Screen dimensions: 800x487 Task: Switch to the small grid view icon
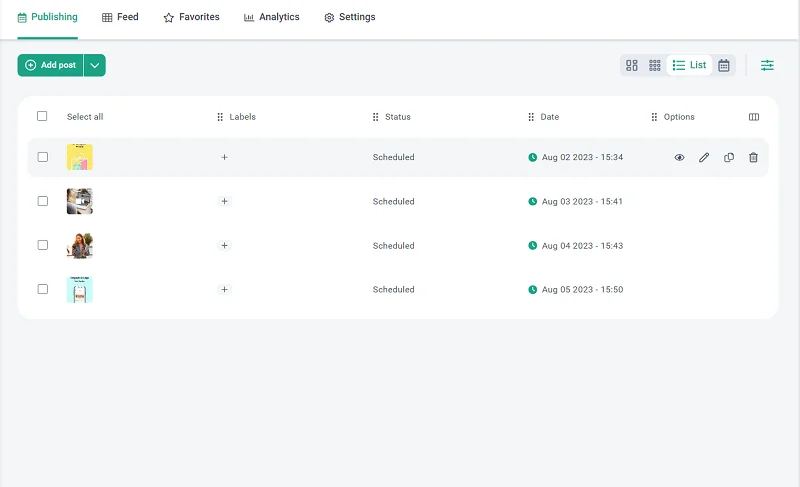point(655,65)
